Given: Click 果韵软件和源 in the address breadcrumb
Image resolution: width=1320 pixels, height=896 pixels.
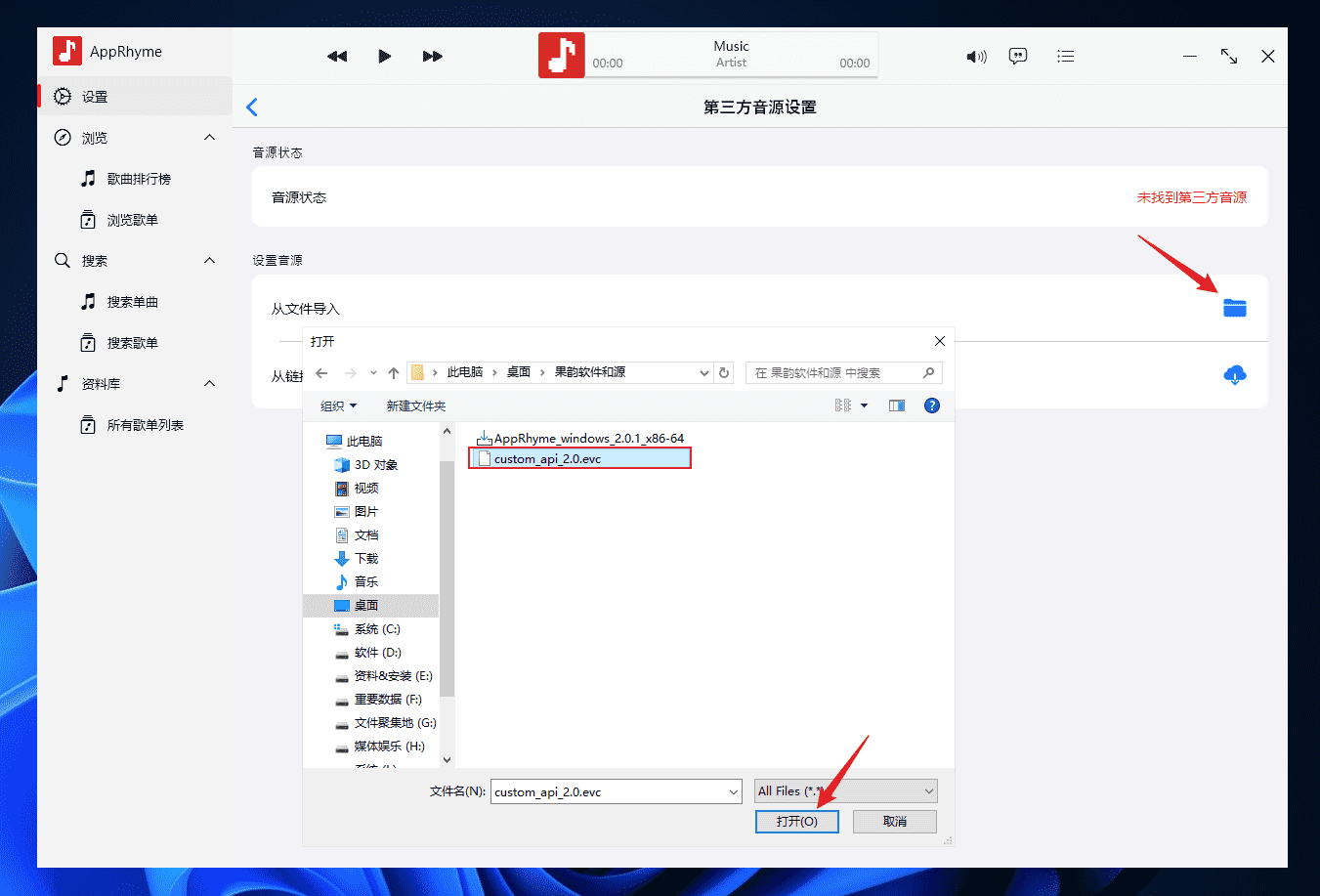Looking at the screenshot, I should click(x=590, y=372).
